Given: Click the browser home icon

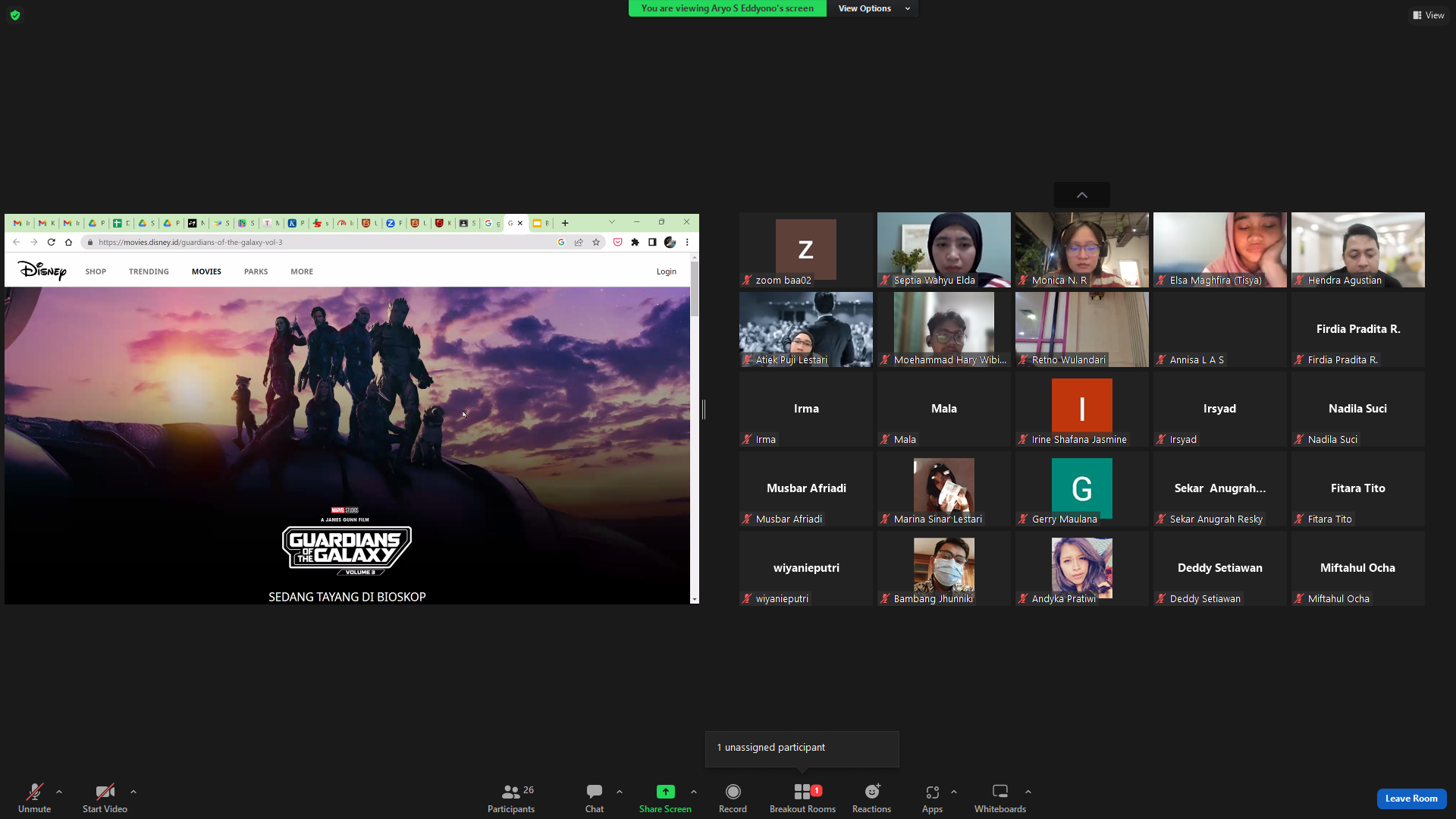Looking at the screenshot, I should coord(68,243).
